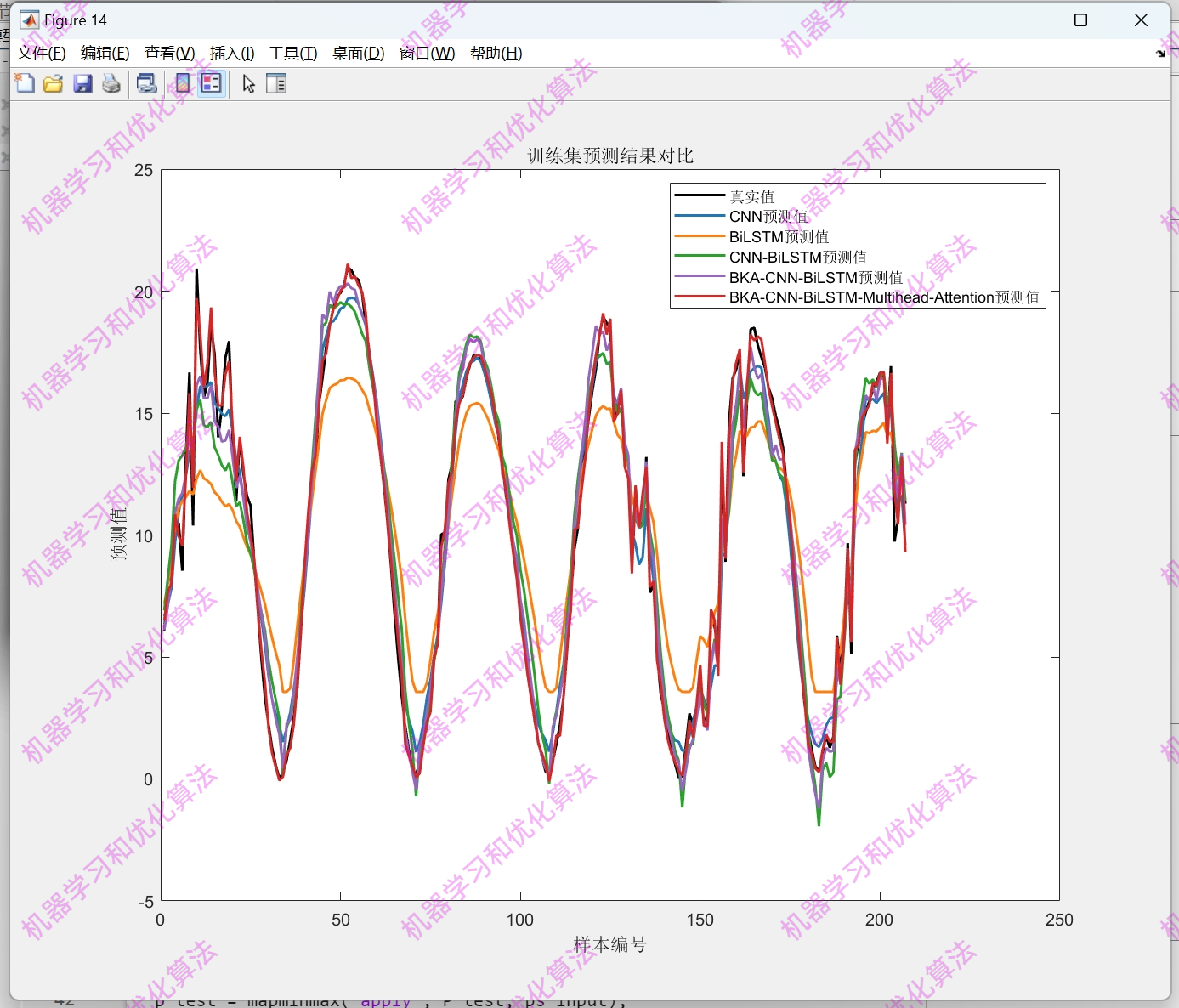Open a file with the folder icon
The image size is (1179, 1008).
(x=54, y=83)
